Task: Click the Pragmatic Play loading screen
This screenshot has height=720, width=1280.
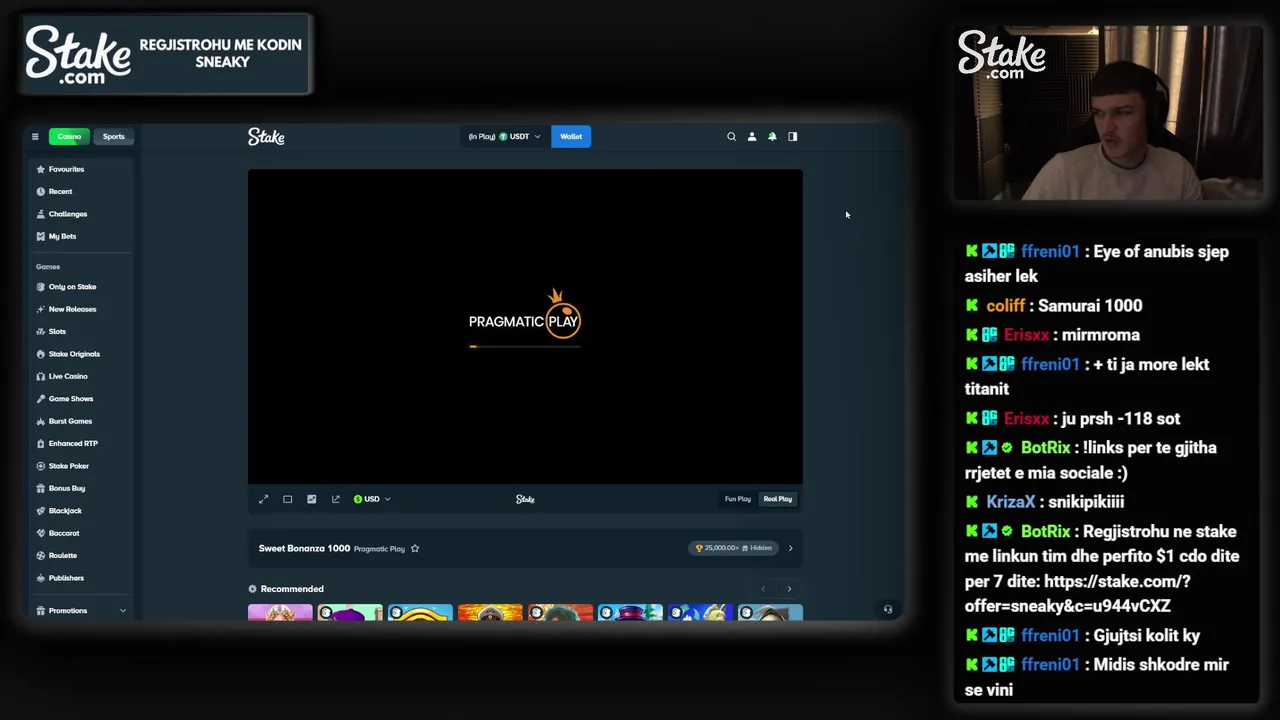Action: (x=525, y=326)
